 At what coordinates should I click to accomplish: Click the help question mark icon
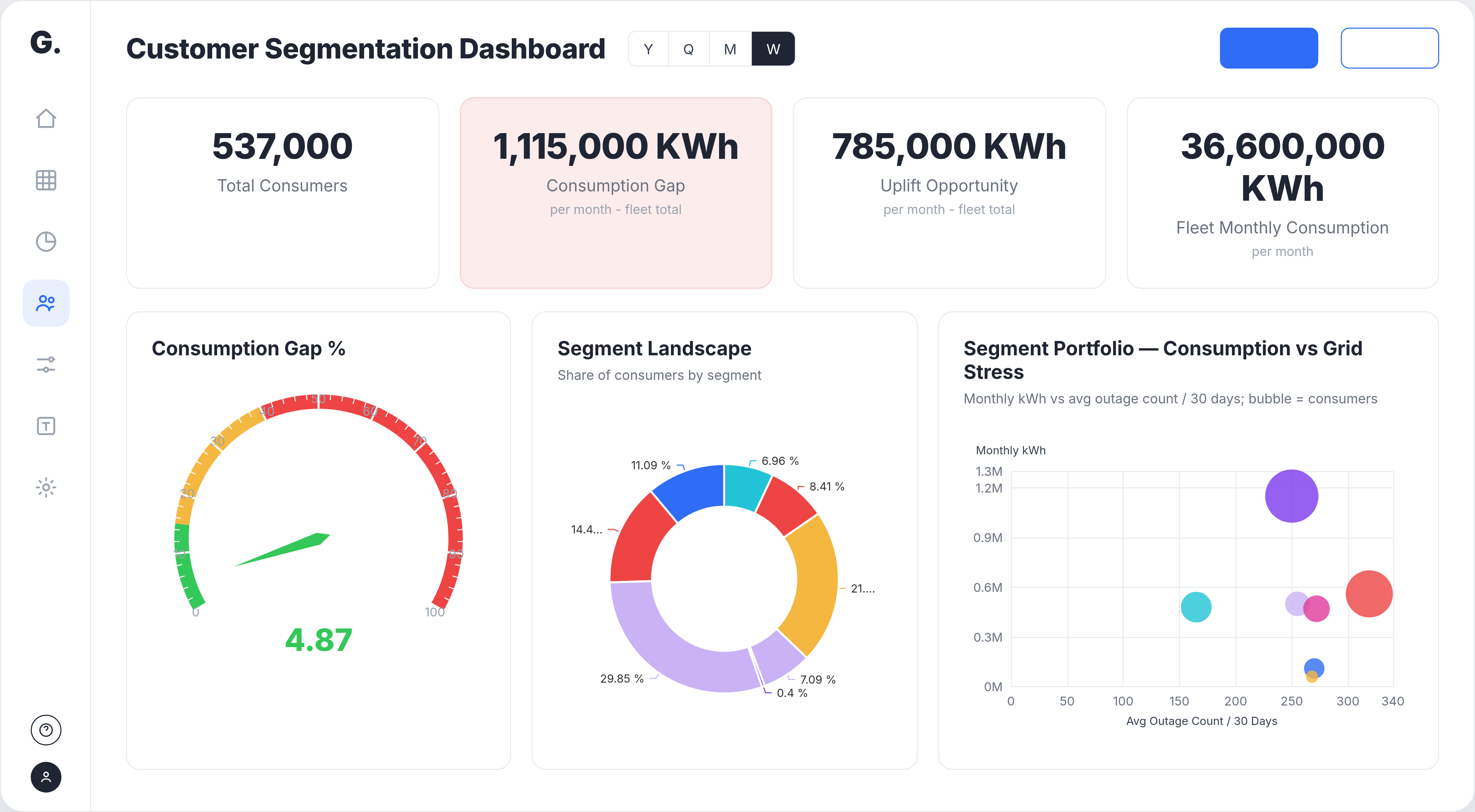coord(46,730)
